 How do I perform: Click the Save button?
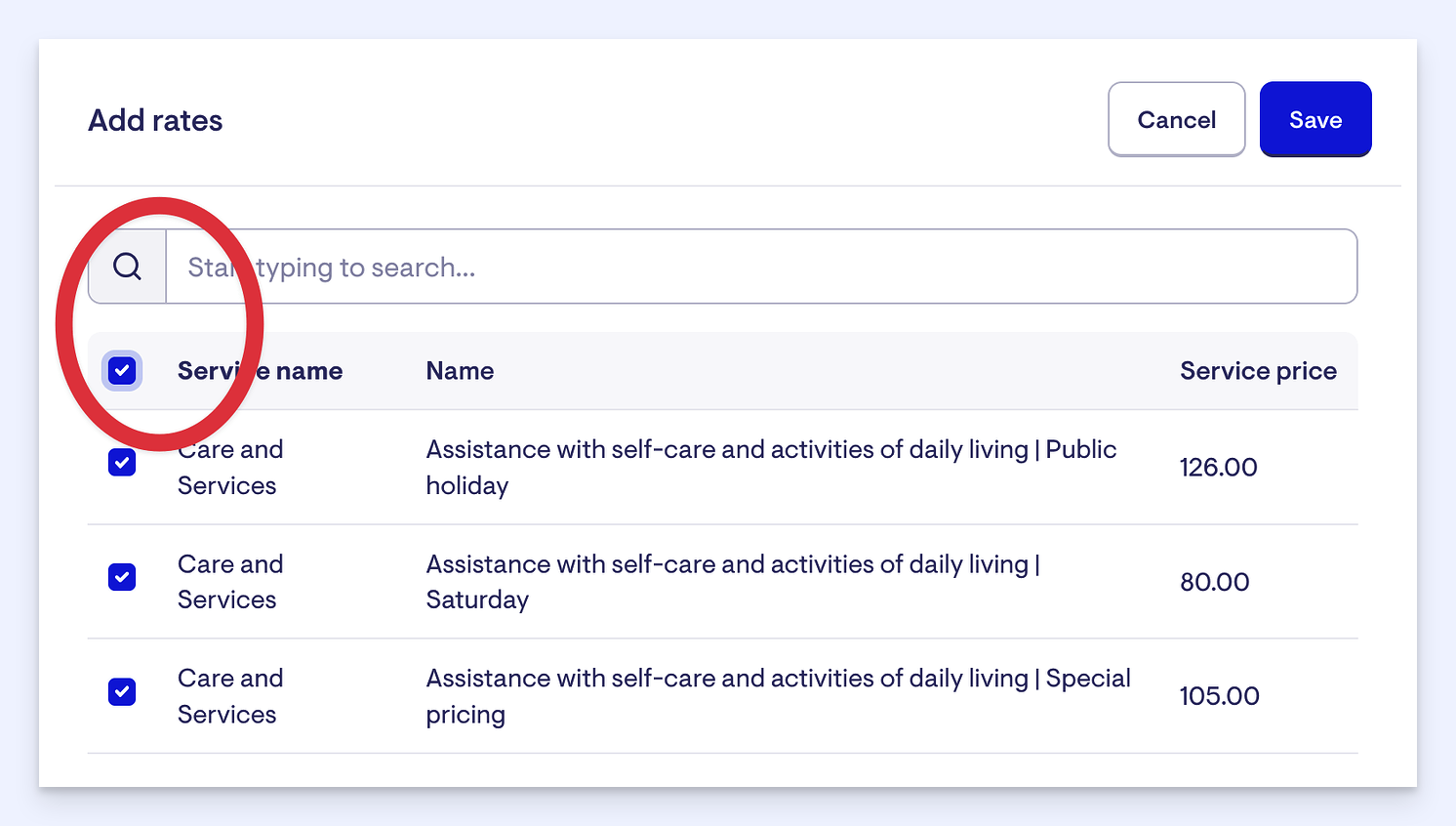point(1315,119)
